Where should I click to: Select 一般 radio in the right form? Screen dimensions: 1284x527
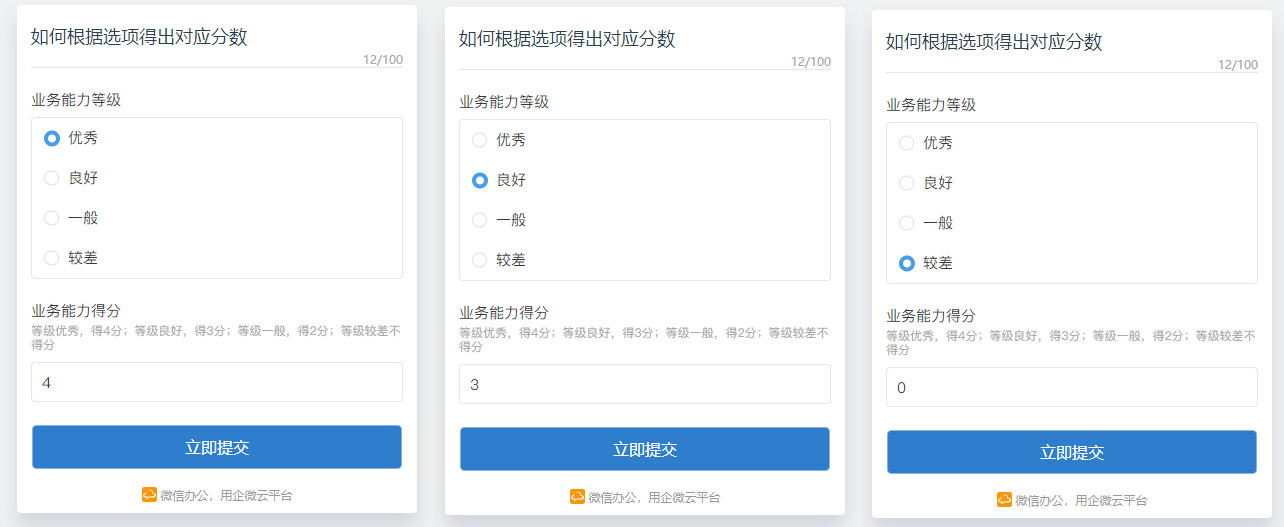click(x=907, y=223)
